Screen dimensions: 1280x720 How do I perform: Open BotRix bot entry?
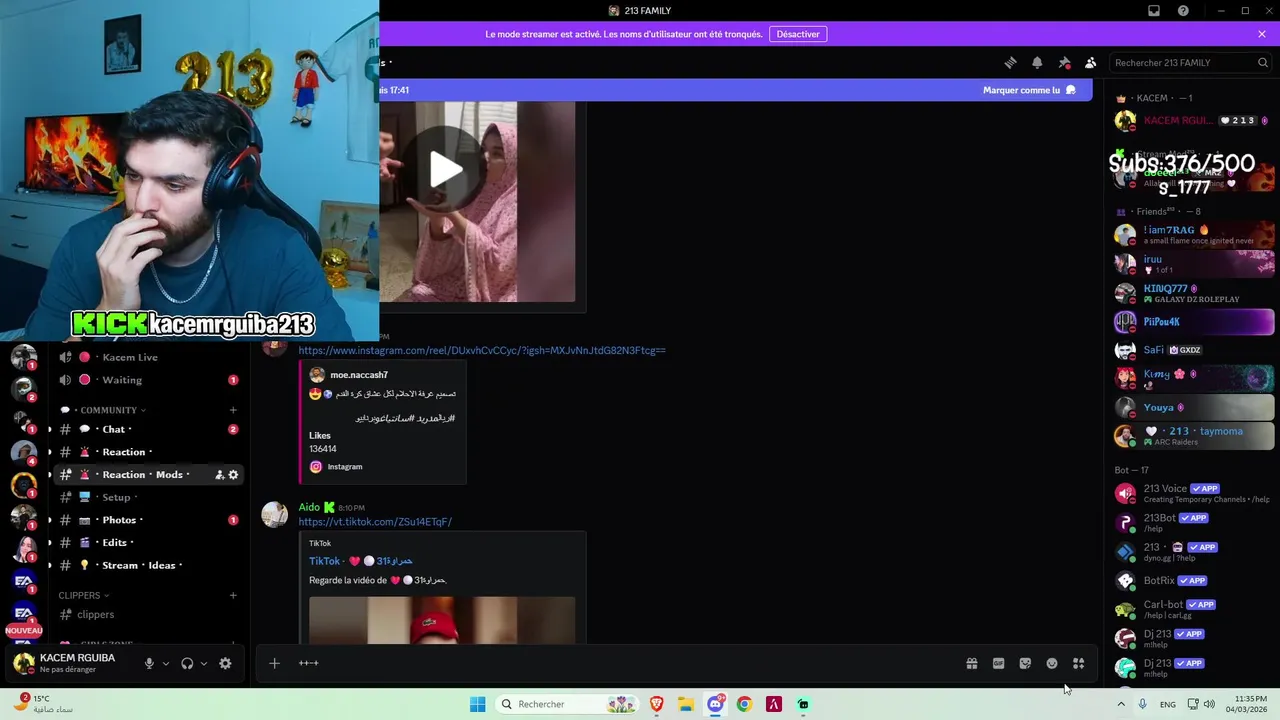1194,580
